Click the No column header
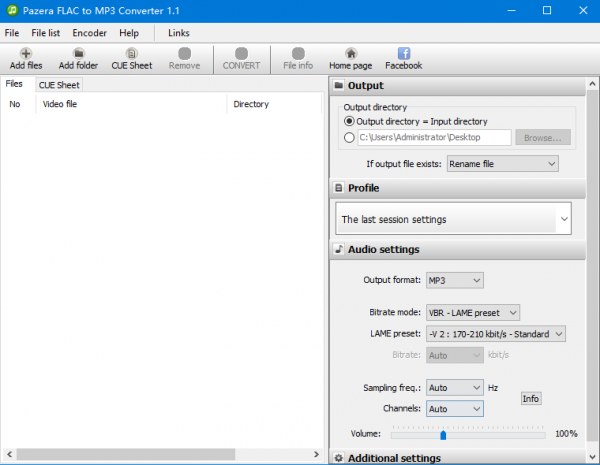600x465 pixels. [x=18, y=104]
